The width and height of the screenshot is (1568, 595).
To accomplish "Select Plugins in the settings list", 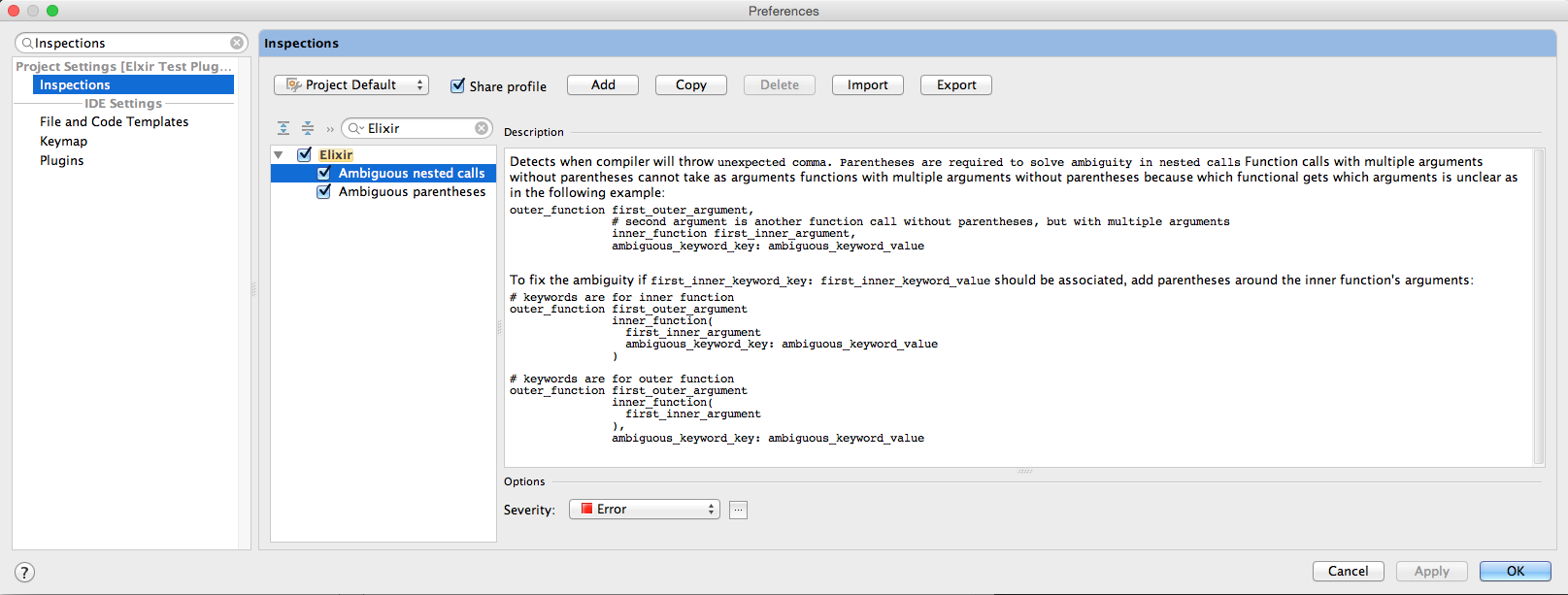I will click(61, 160).
